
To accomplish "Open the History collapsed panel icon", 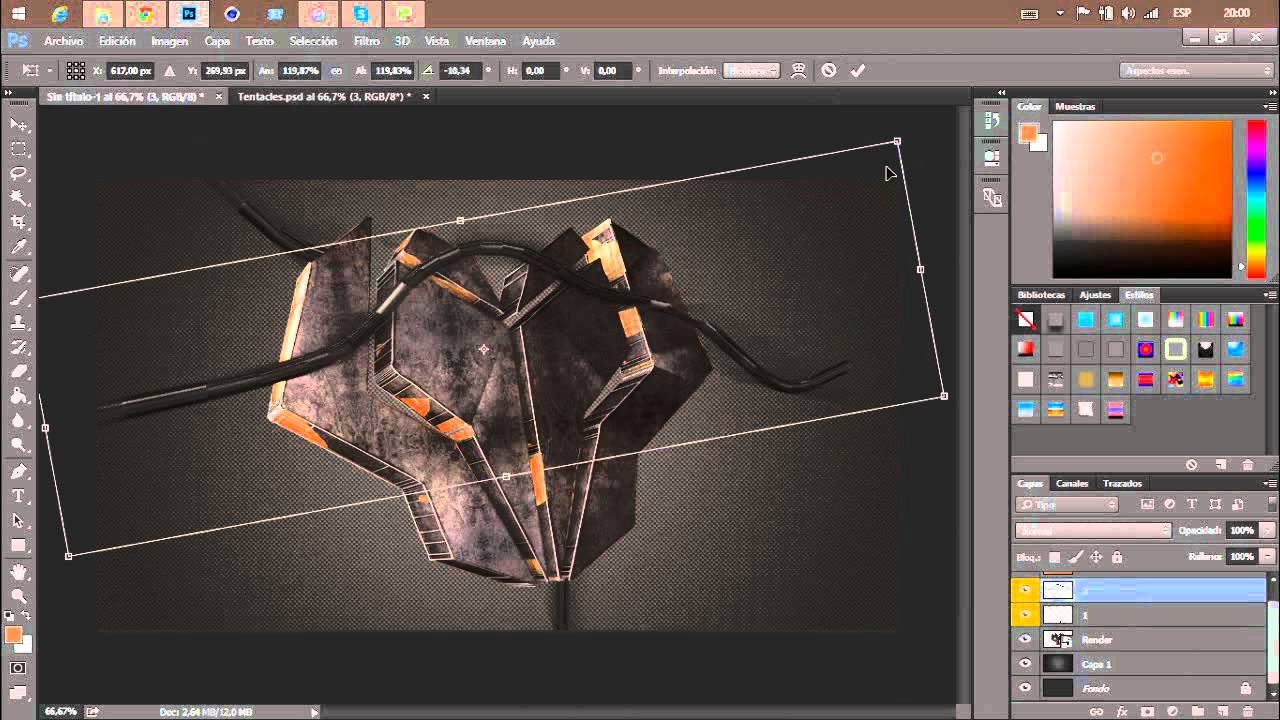I will [992, 121].
